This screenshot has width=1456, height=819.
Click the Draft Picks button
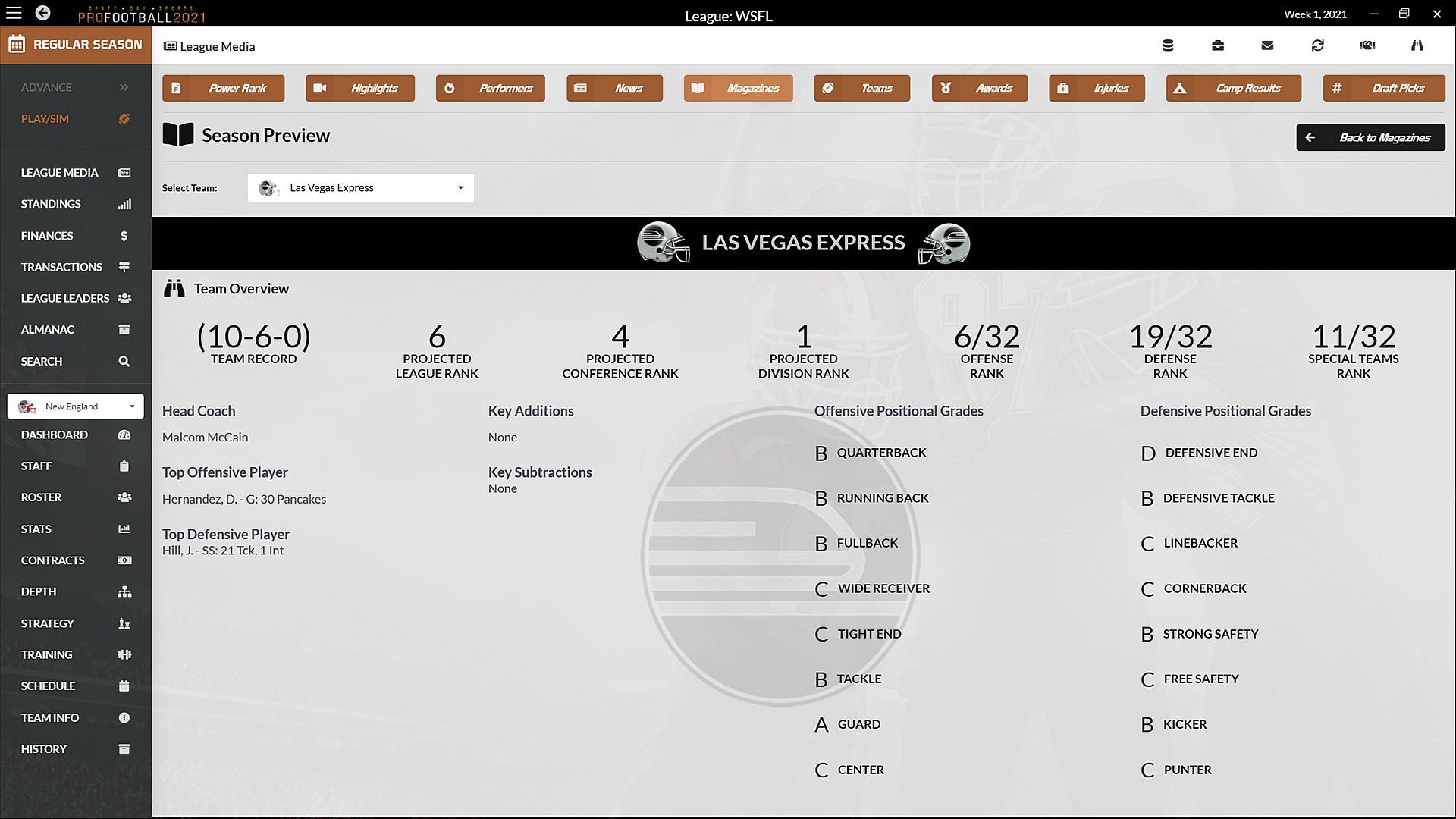click(x=1384, y=88)
